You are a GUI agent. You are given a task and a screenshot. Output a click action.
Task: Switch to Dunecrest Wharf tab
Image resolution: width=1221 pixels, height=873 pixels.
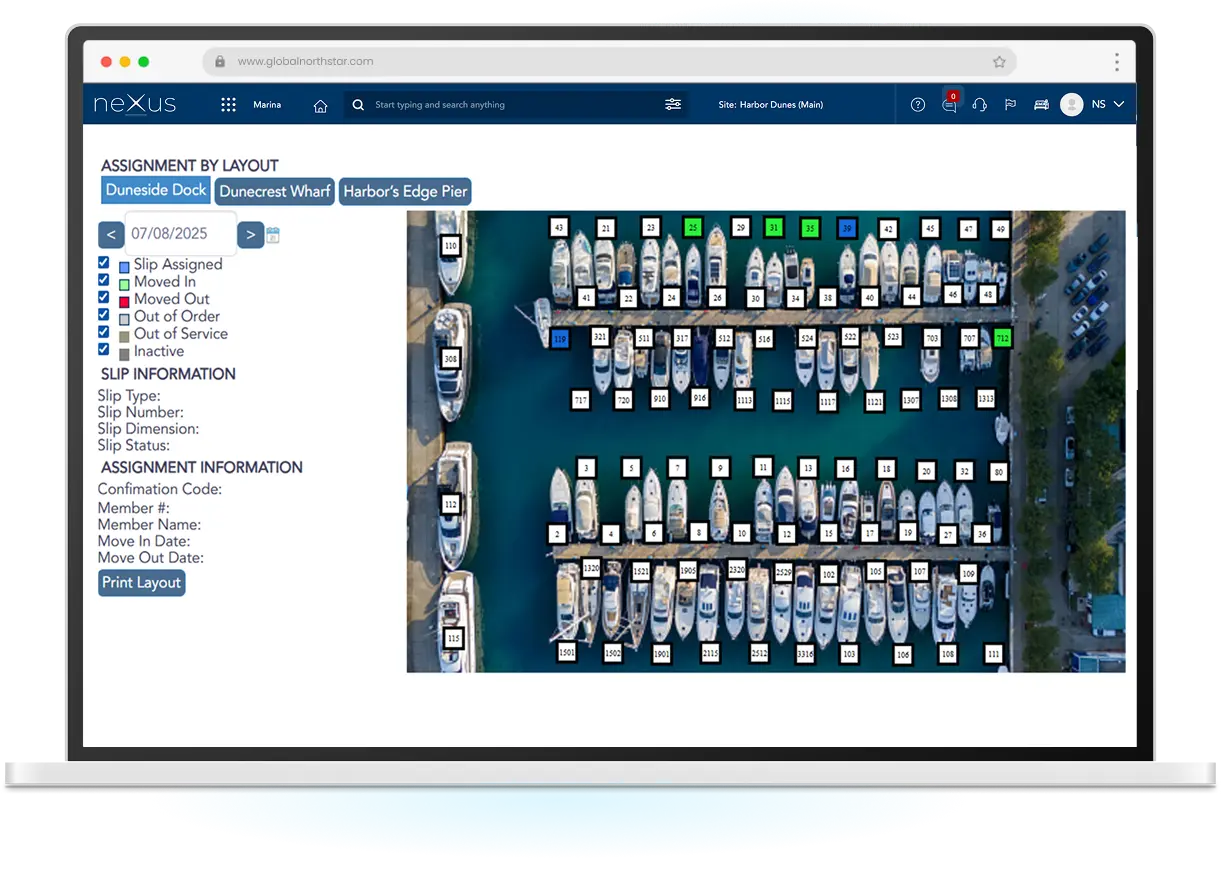tap(275, 191)
